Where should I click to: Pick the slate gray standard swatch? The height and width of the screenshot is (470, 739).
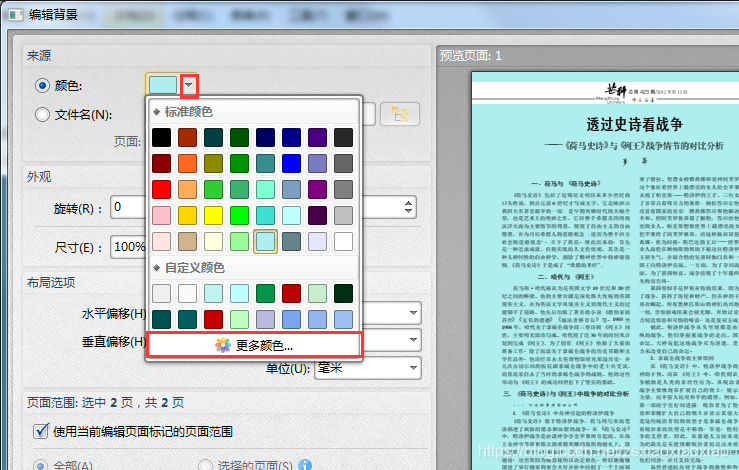pyautogui.click(x=291, y=241)
